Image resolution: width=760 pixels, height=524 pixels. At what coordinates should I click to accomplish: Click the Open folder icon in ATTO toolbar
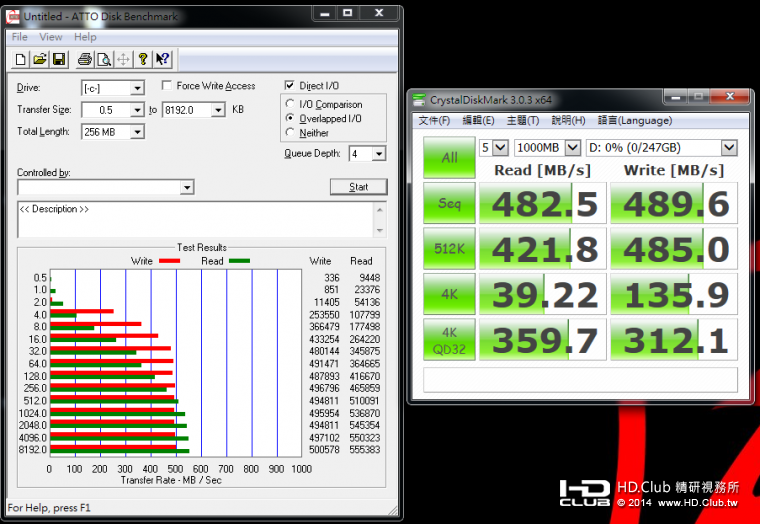(40, 60)
